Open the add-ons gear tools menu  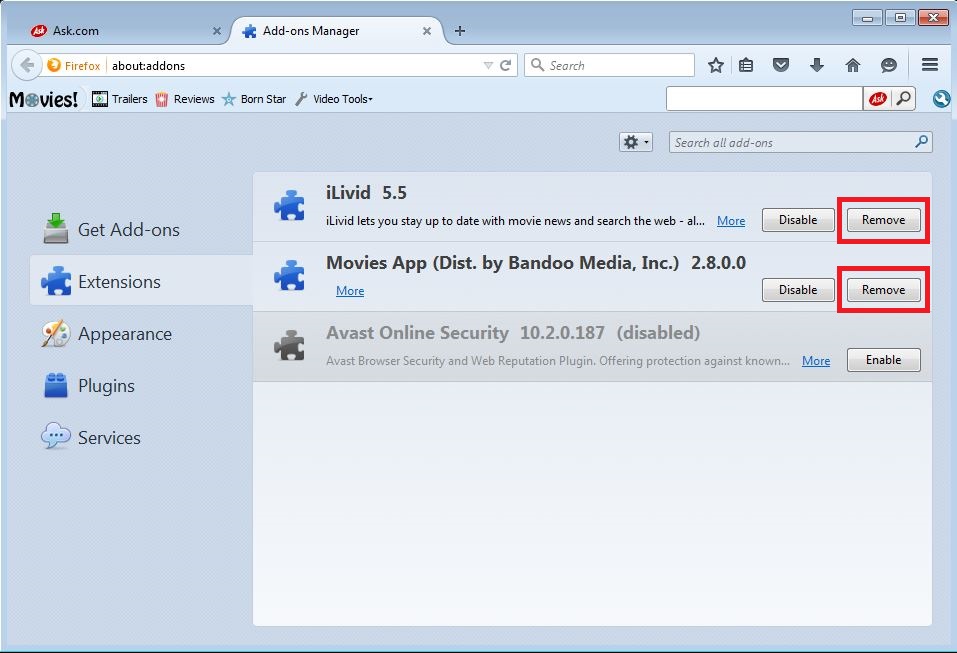click(635, 142)
